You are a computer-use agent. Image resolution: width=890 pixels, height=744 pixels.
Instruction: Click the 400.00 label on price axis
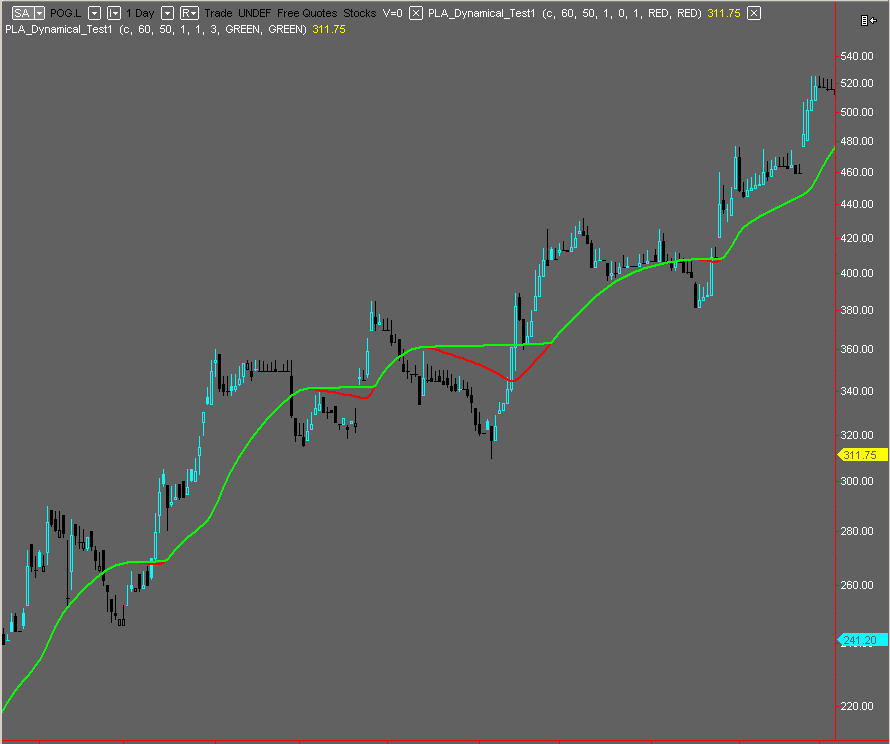[859, 273]
